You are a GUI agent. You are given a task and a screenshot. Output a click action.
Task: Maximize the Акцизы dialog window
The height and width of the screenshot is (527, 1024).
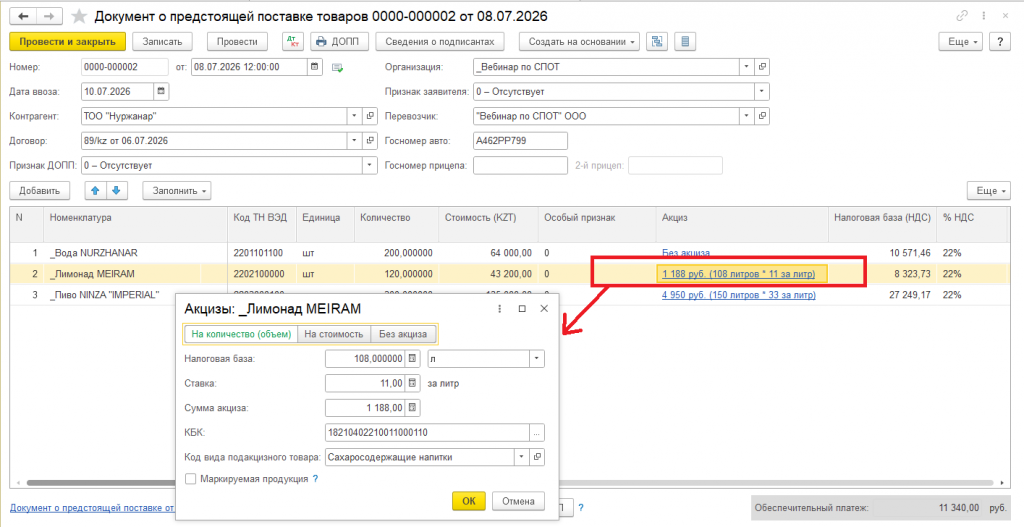522,309
